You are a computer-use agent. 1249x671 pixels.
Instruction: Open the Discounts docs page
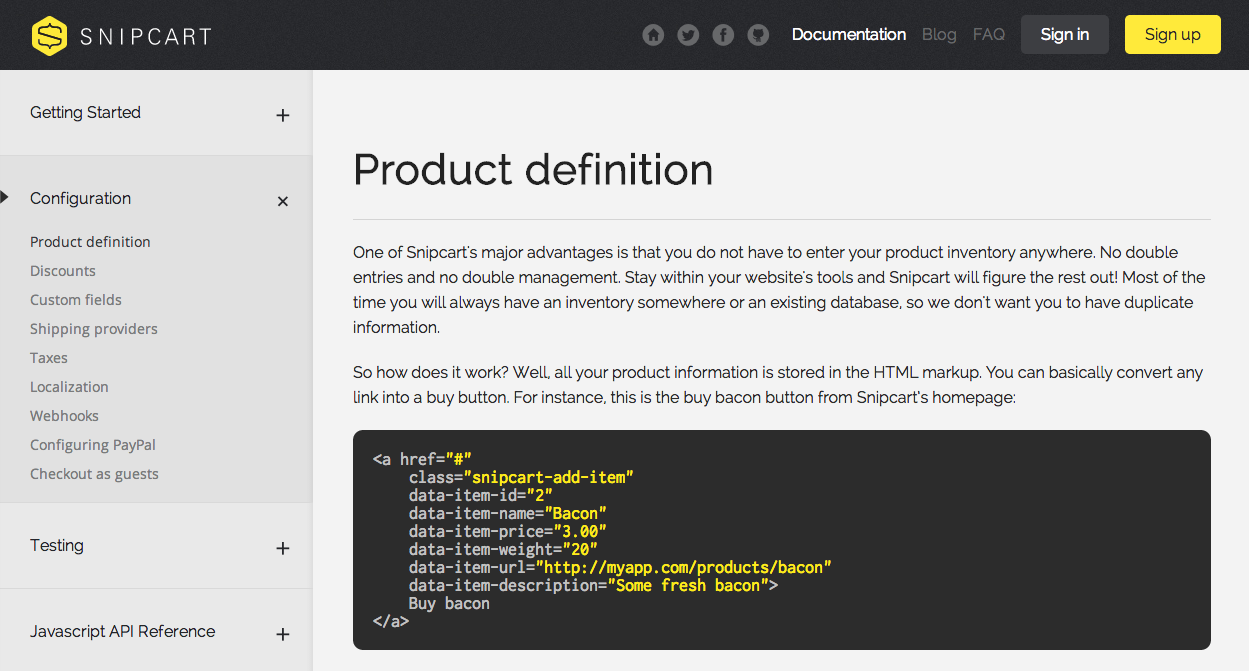coord(63,271)
